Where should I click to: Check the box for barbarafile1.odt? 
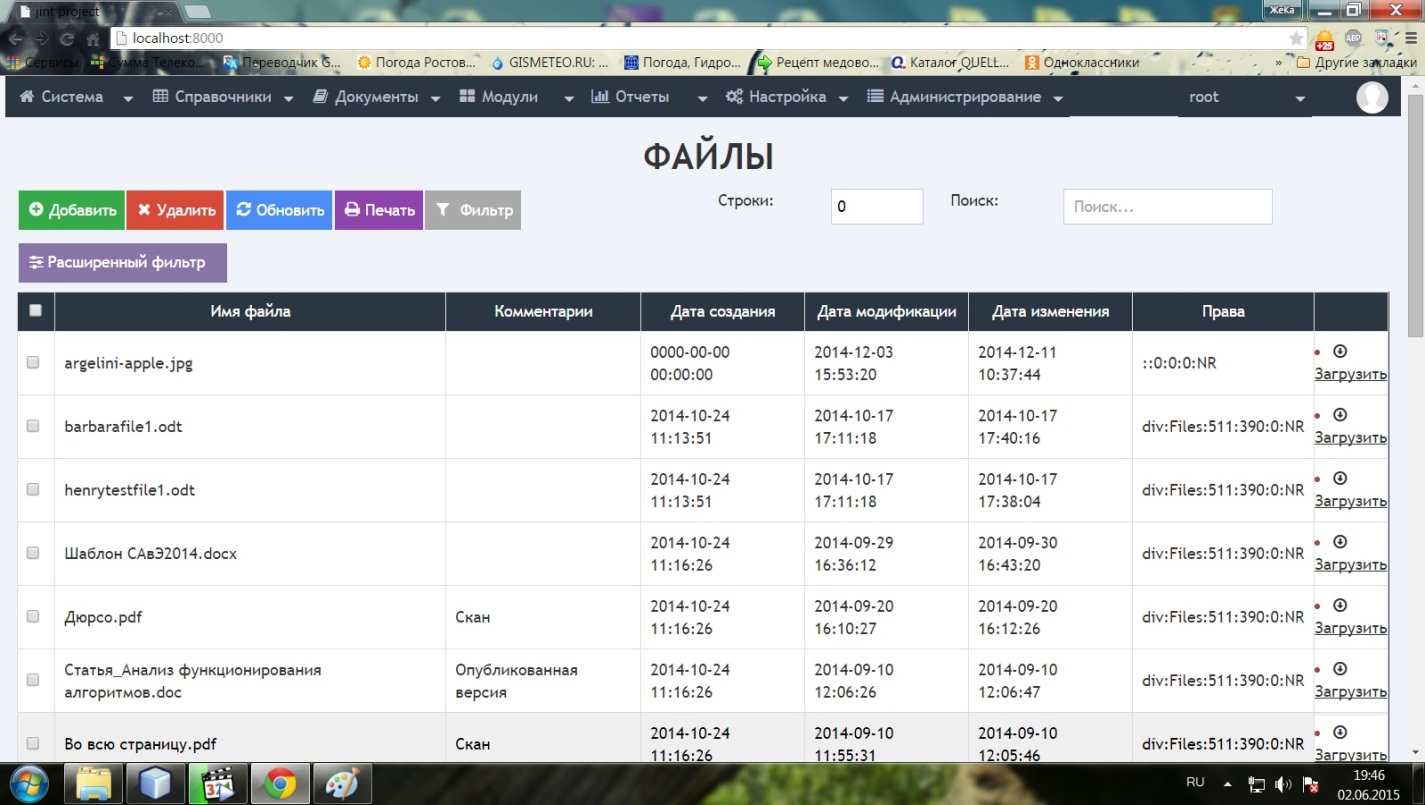click(33, 426)
